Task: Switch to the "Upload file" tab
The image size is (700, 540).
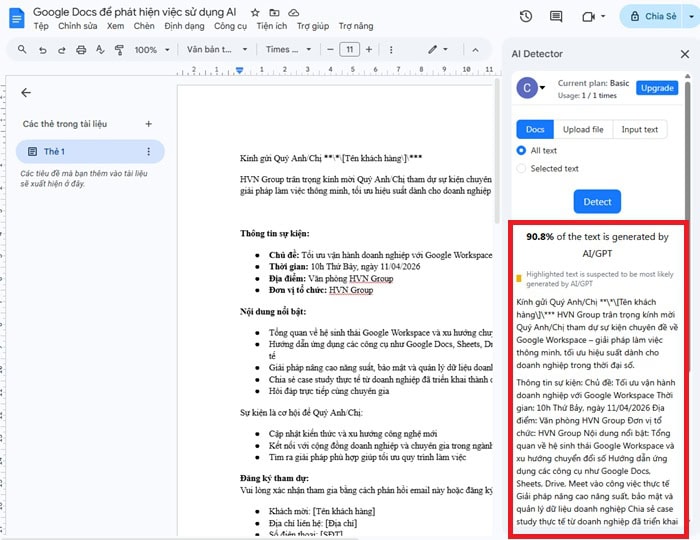Action: [582, 129]
